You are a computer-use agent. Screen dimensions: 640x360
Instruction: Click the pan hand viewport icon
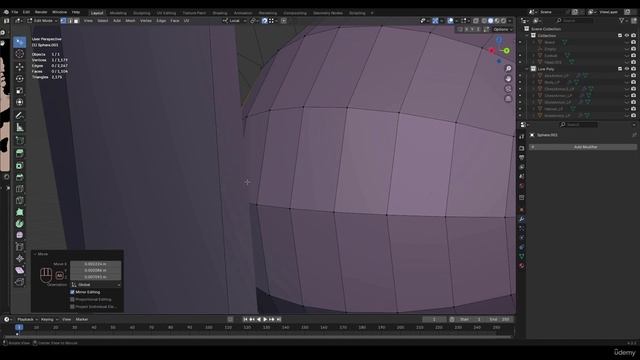[x=508, y=78]
